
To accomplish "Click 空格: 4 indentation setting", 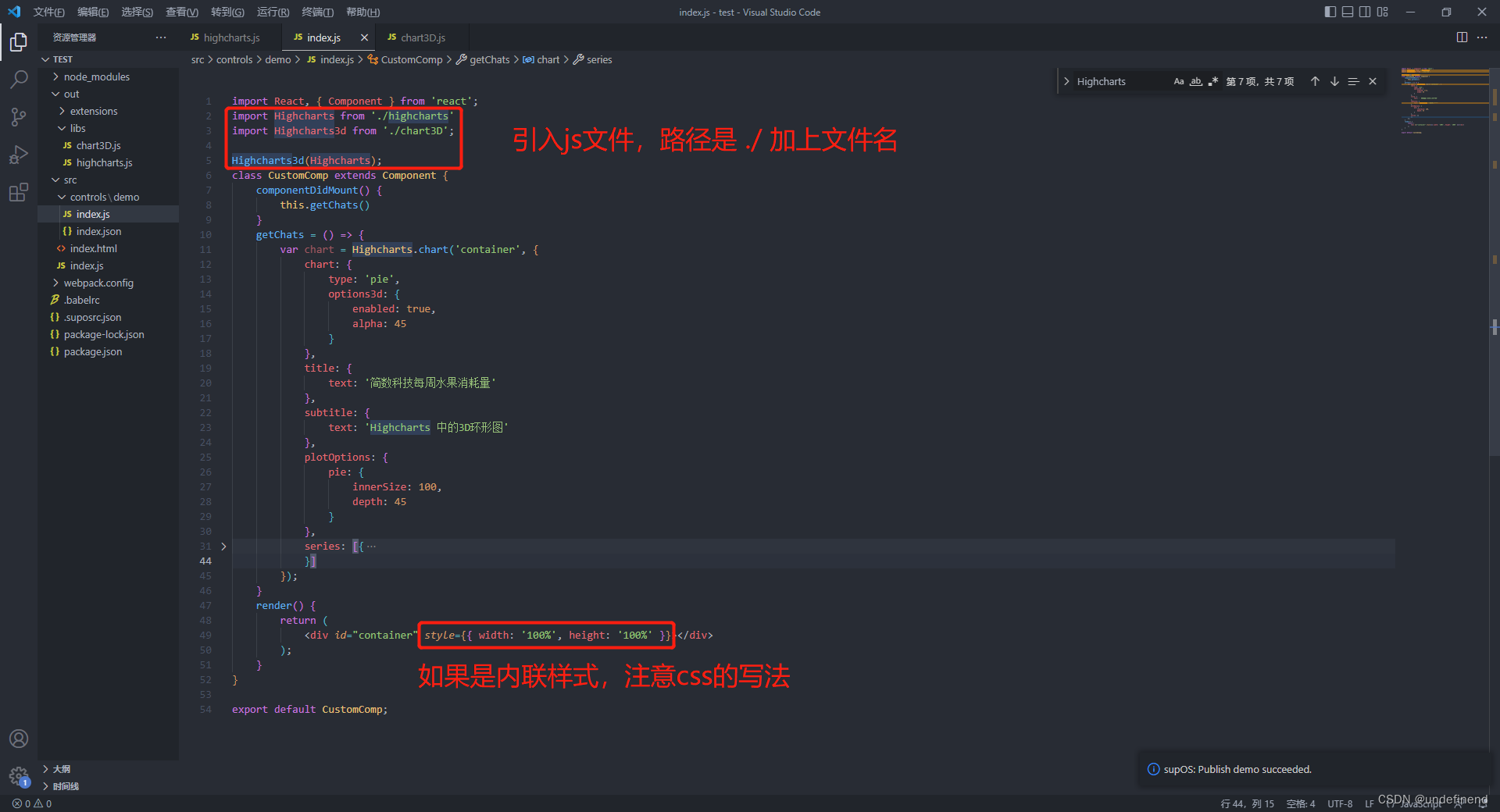I will tap(1301, 803).
